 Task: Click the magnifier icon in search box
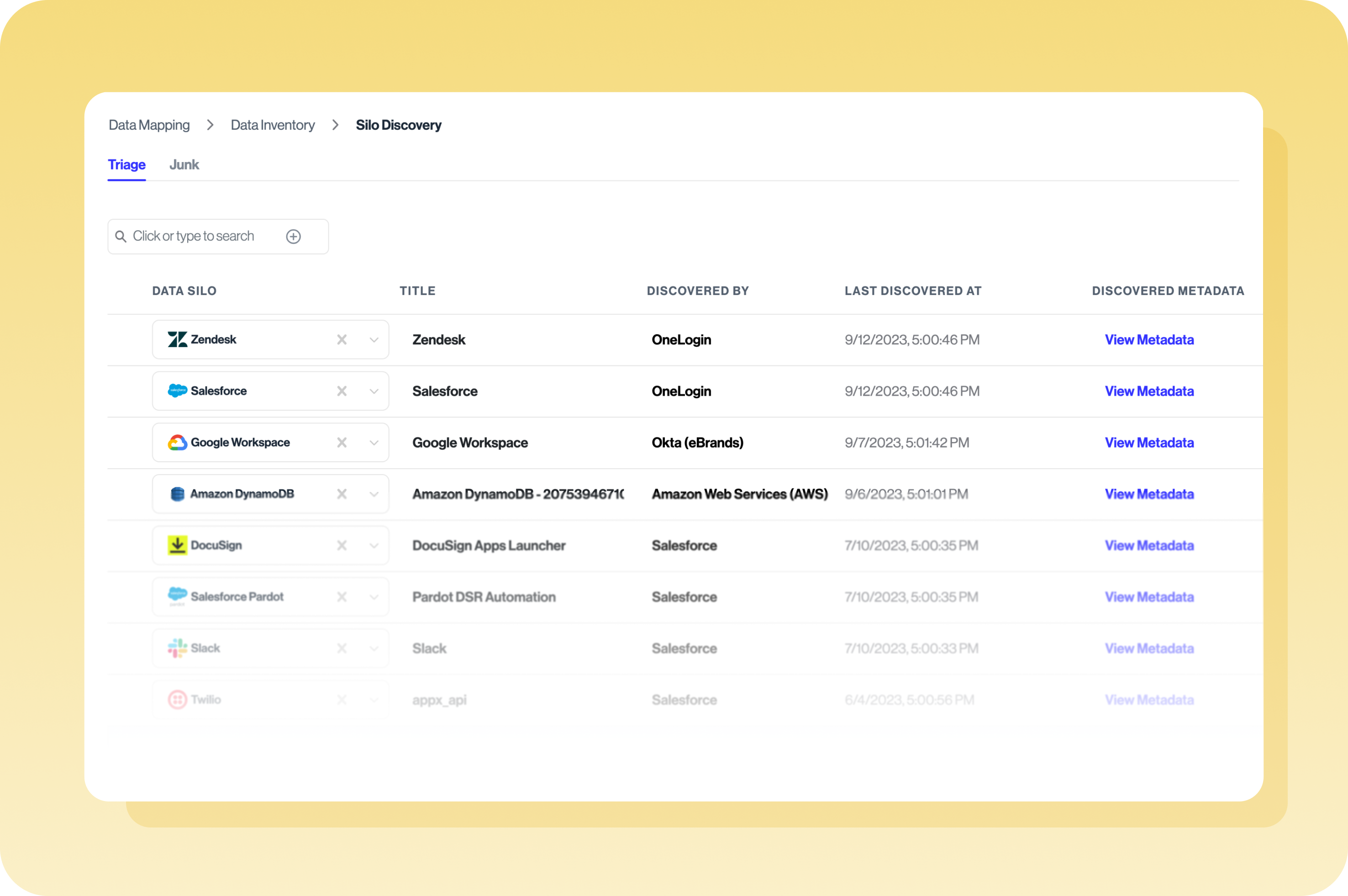[x=121, y=236]
